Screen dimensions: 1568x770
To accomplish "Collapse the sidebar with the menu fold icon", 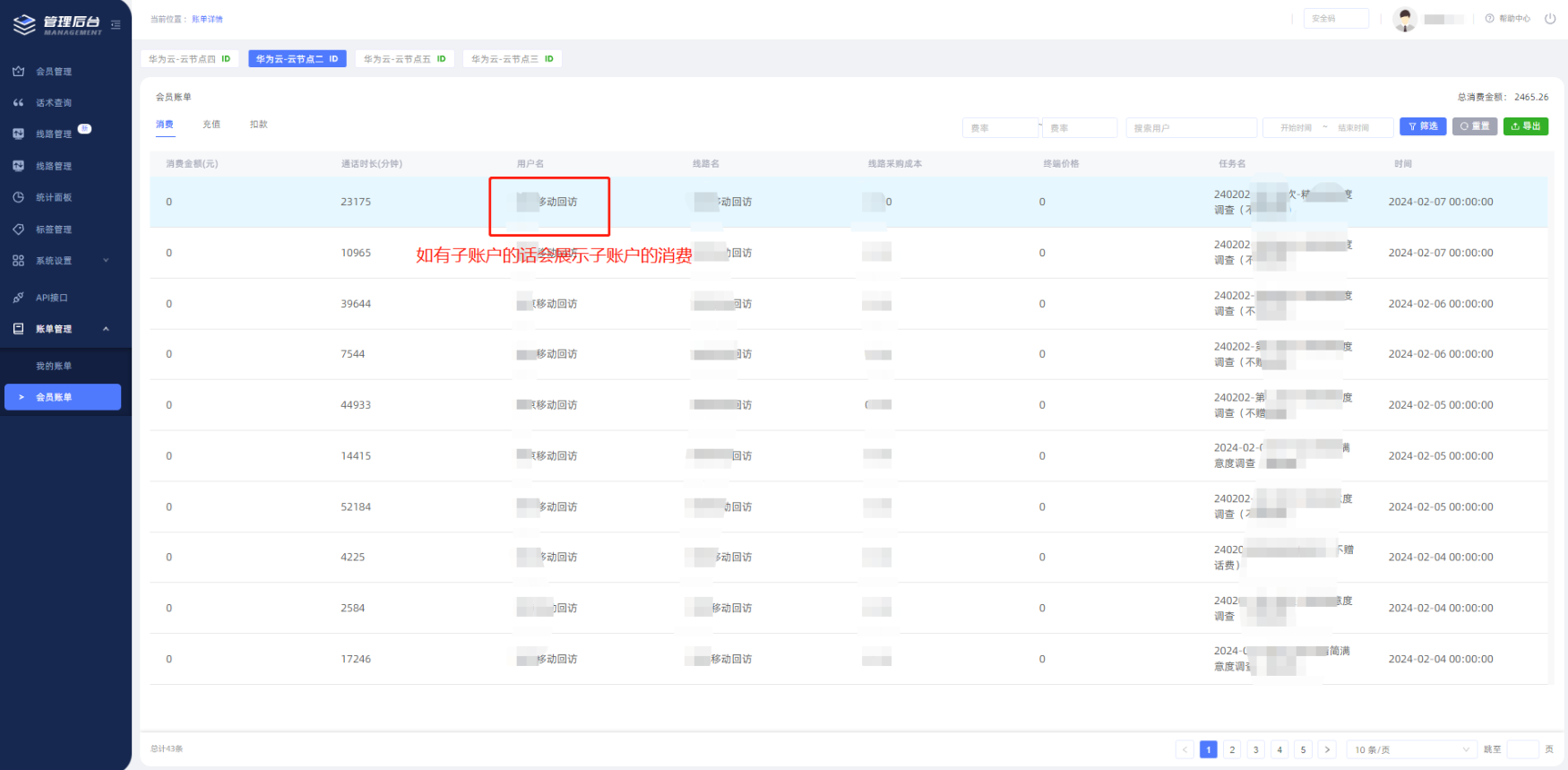I will coord(116,24).
